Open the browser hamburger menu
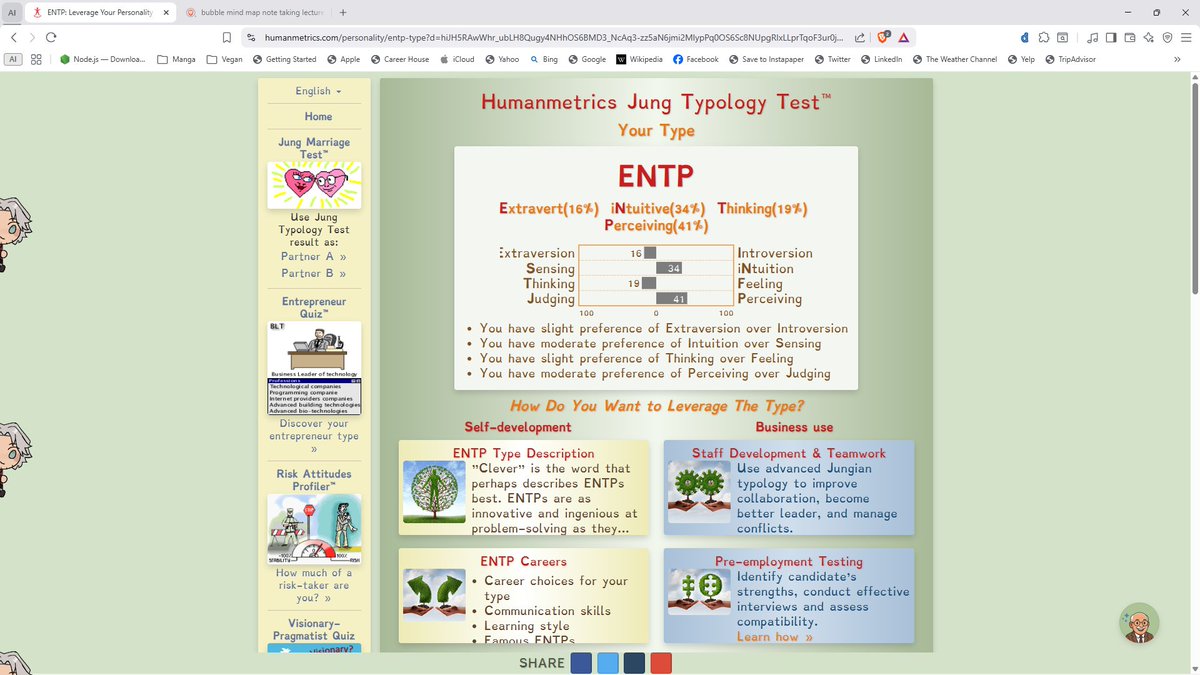This screenshot has height=675, width=1200. (1186, 37)
